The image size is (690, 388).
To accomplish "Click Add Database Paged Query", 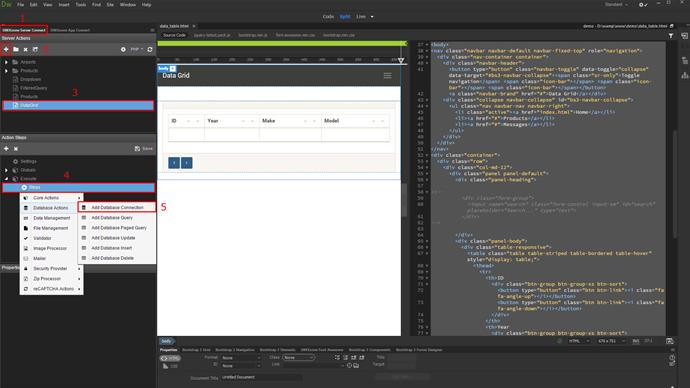I will click(117, 228).
